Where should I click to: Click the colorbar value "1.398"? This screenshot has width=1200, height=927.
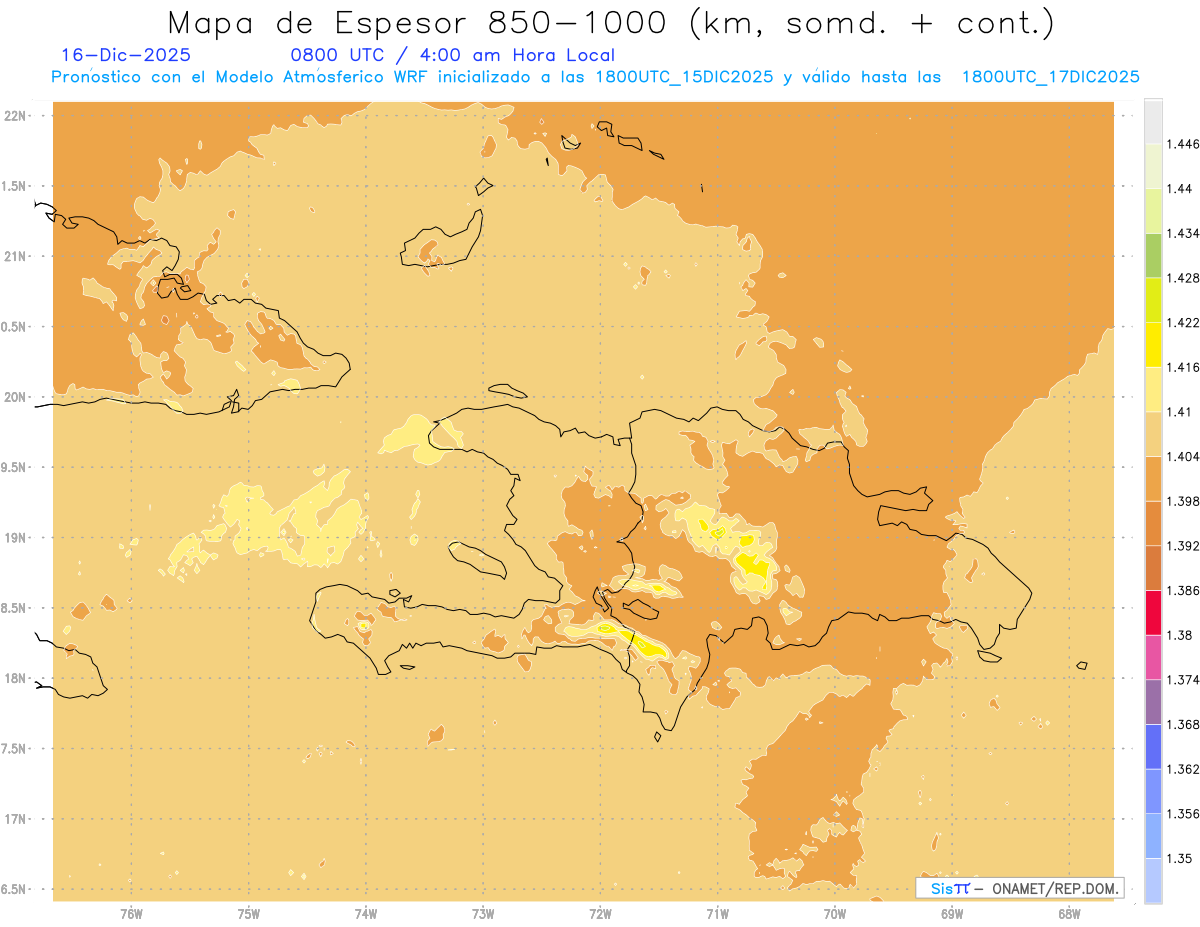1183,501
